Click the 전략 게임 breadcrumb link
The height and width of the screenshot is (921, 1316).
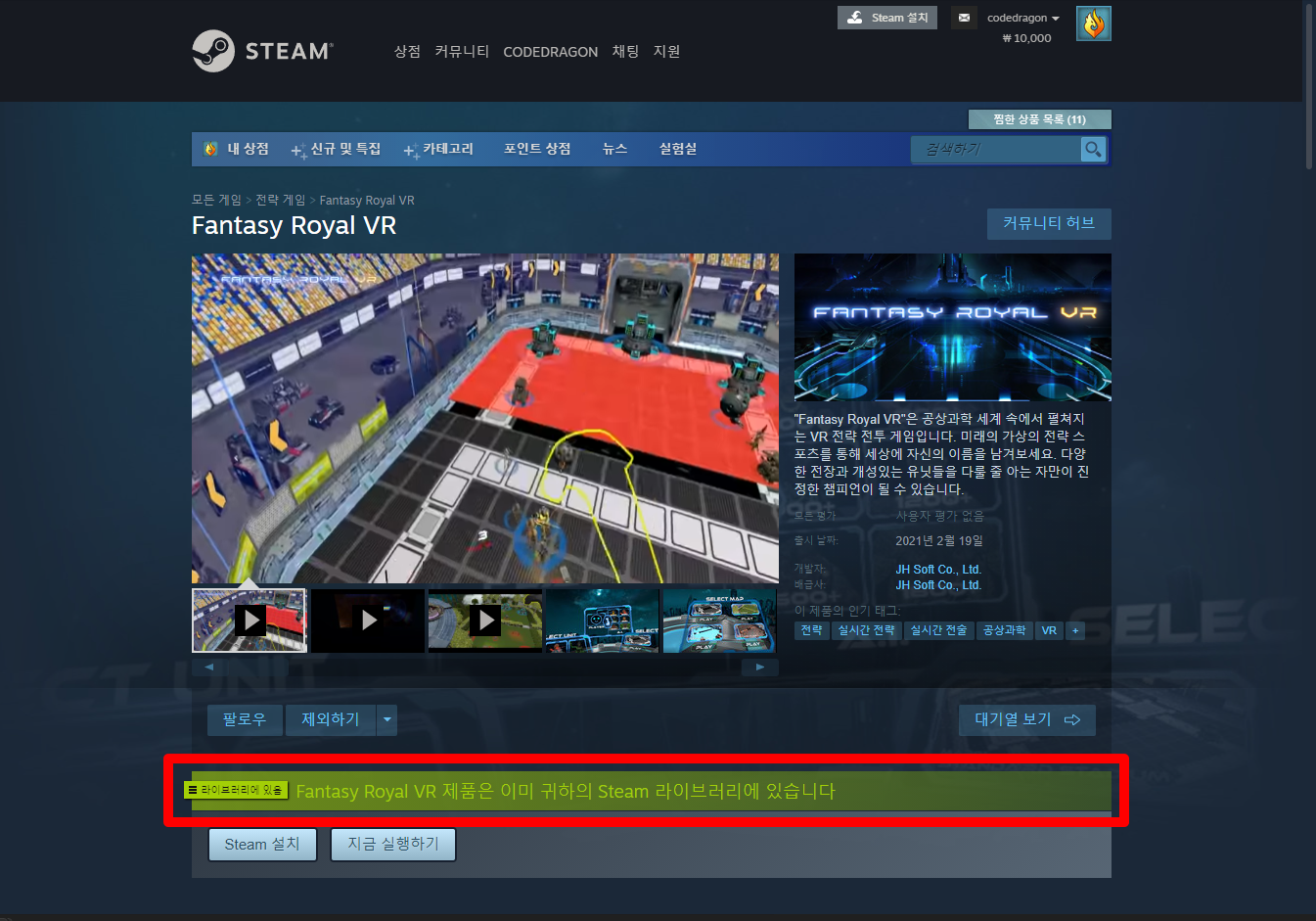click(281, 200)
